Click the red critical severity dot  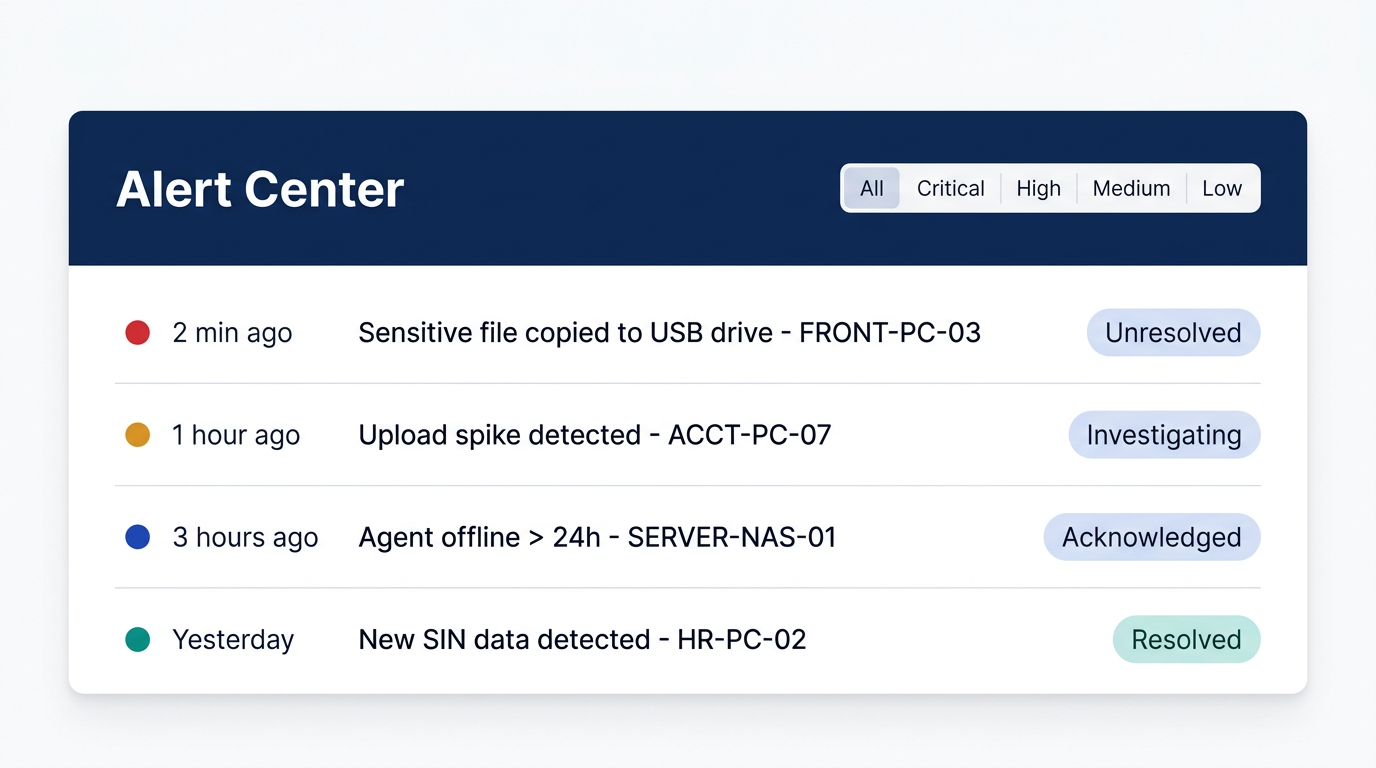(x=137, y=332)
